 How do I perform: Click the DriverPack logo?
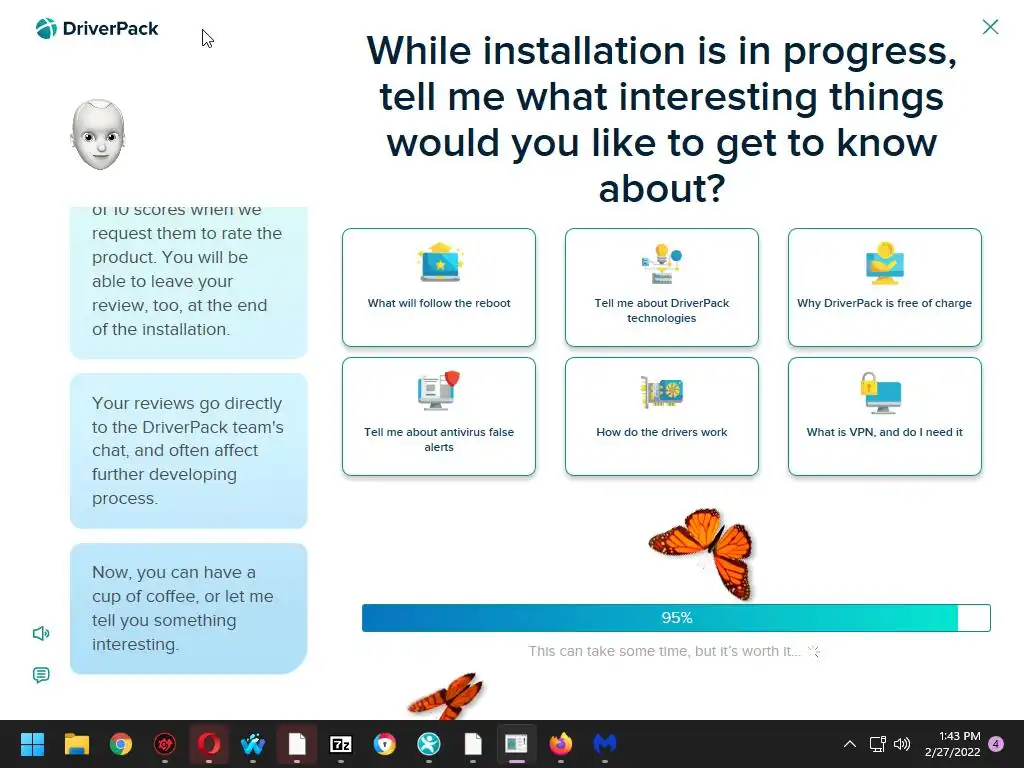(97, 29)
